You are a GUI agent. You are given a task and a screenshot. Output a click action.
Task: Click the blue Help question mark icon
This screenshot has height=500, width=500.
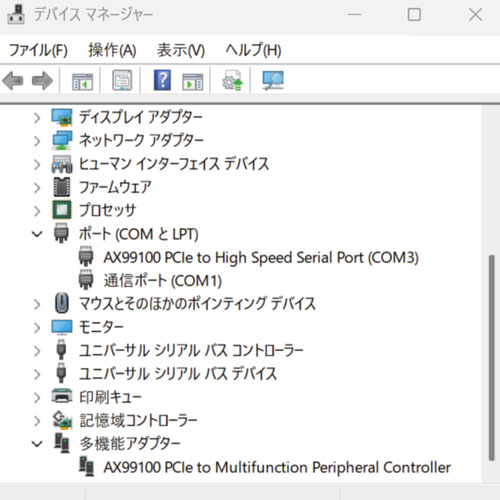162,80
